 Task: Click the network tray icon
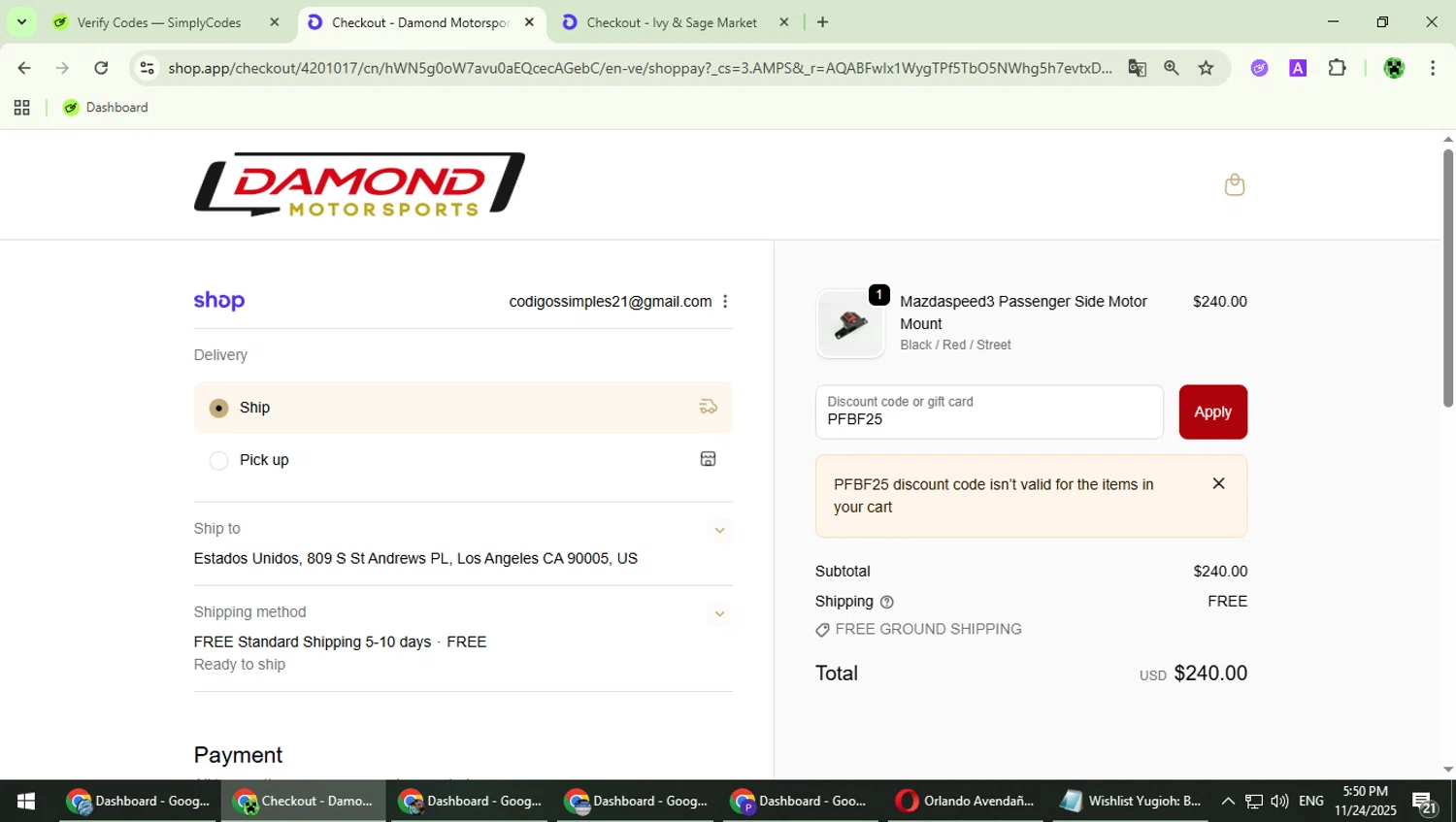coord(1254,802)
